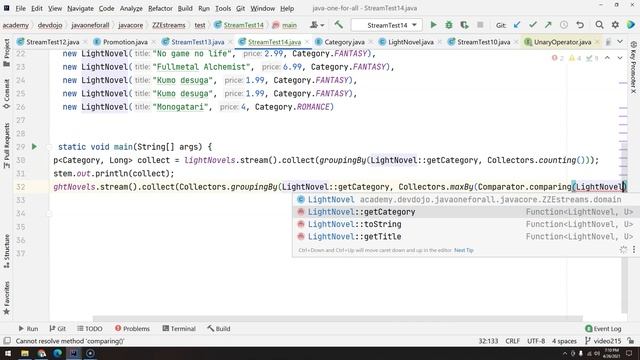Open IDE settings gear icon
The image size is (640, 360).
click(615, 25)
